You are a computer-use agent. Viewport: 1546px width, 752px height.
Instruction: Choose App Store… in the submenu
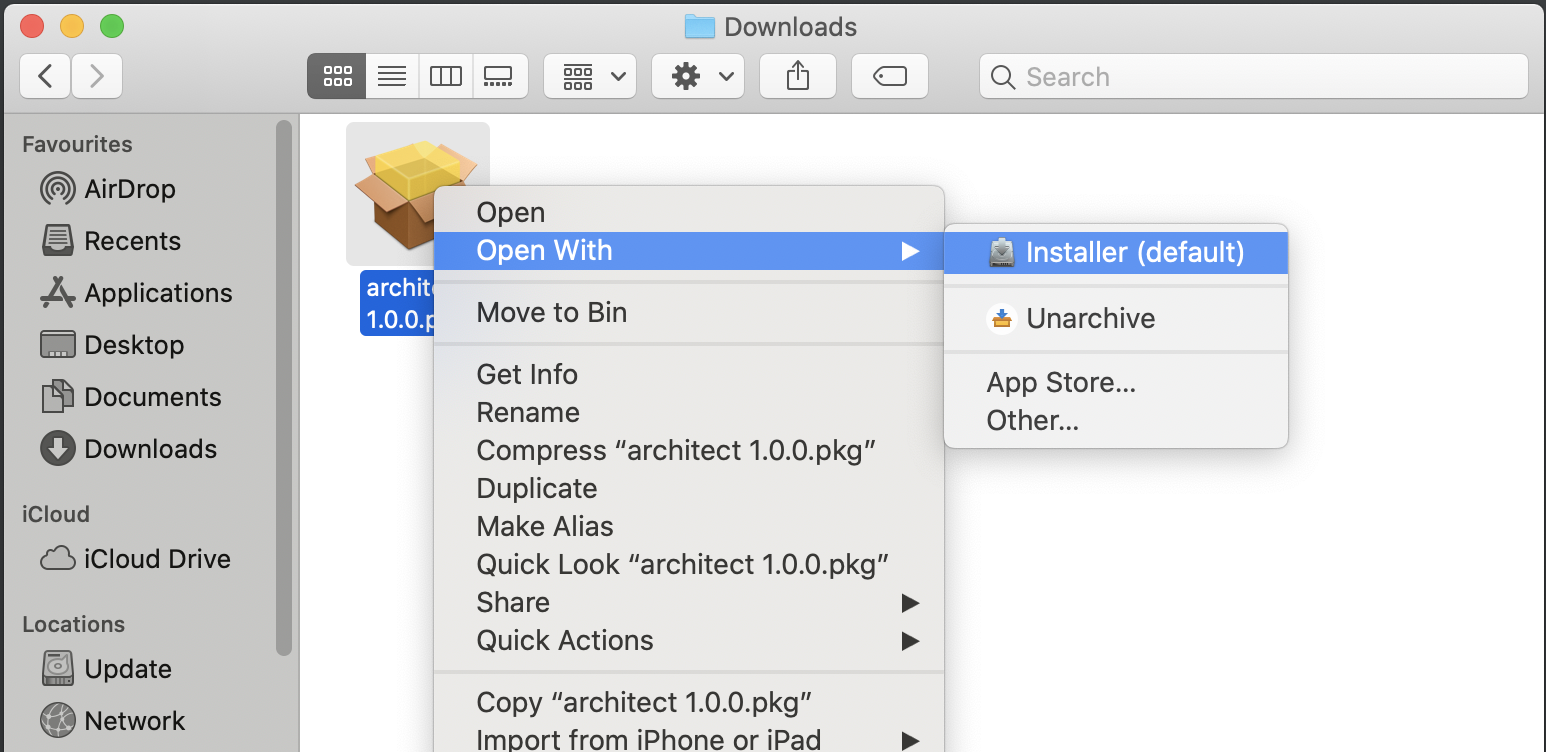click(1116, 382)
